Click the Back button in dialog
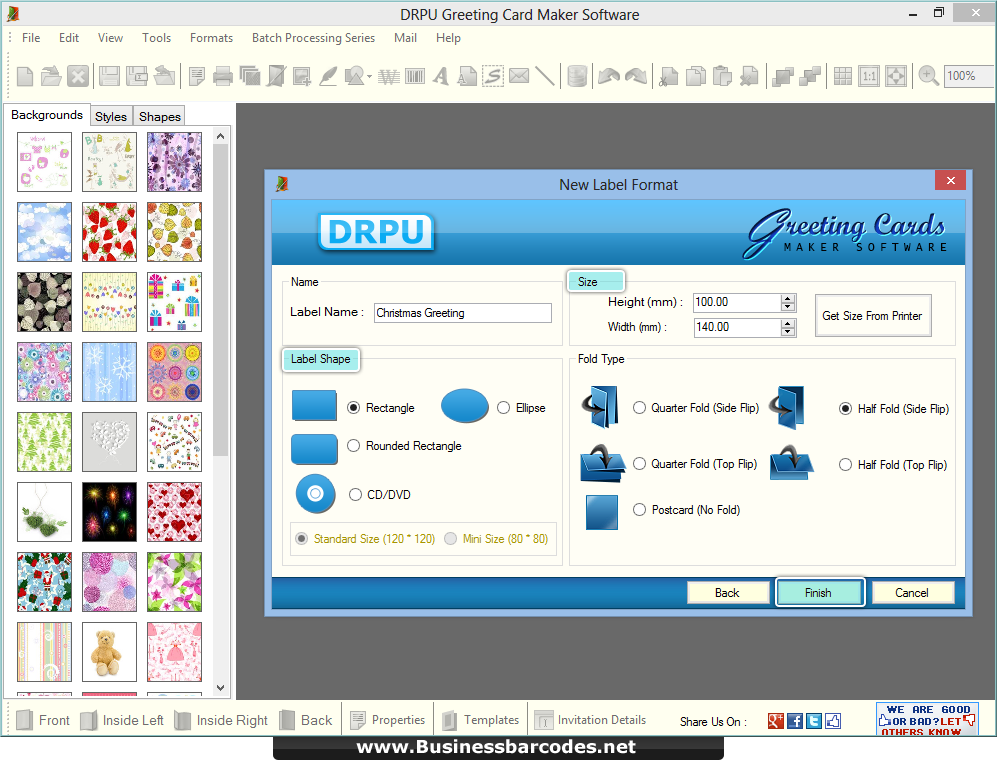The image size is (997, 760). [x=727, y=593]
